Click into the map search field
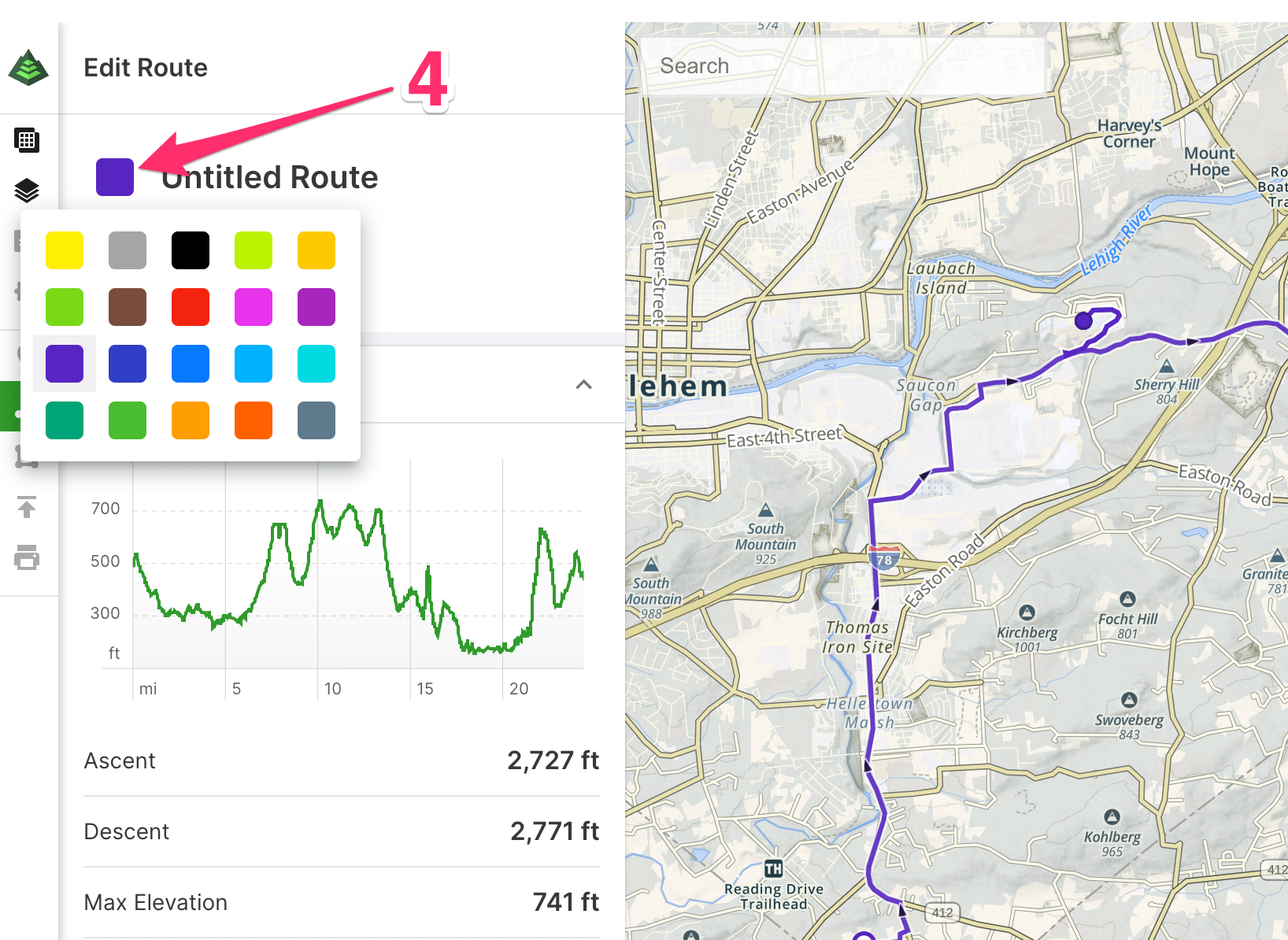 [x=842, y=65]
